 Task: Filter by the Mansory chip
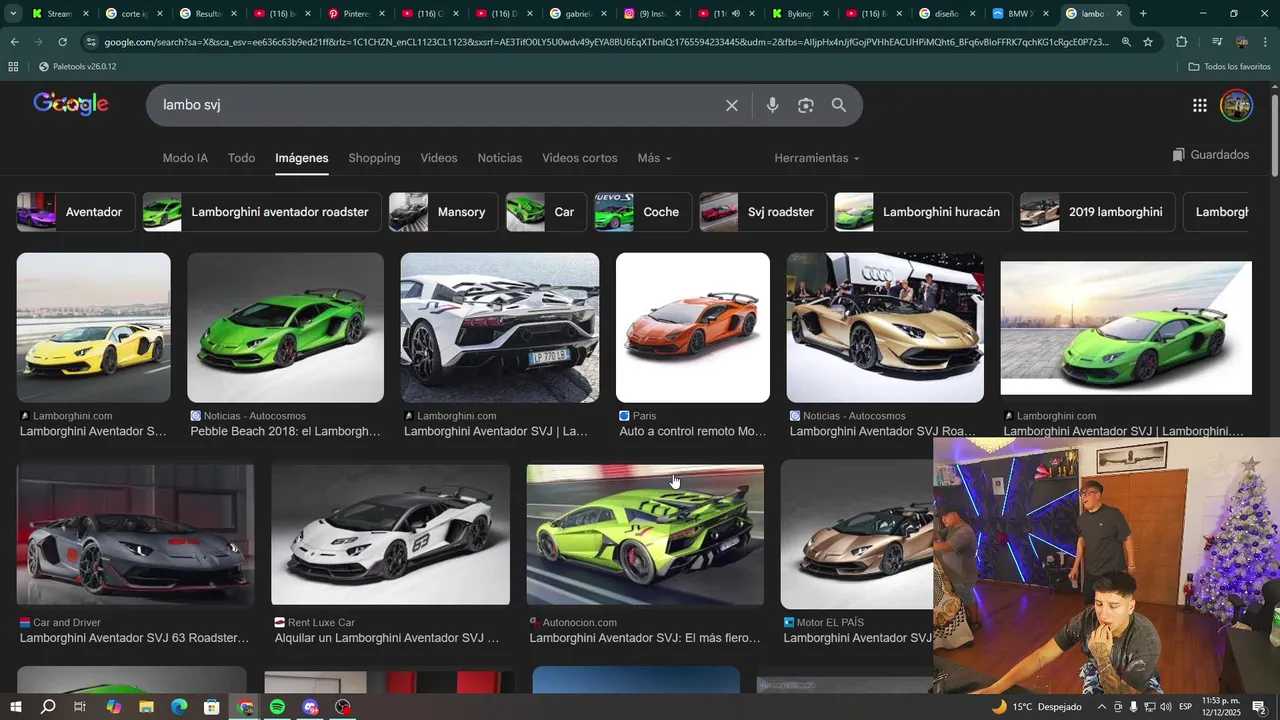(x=443, y=212)
